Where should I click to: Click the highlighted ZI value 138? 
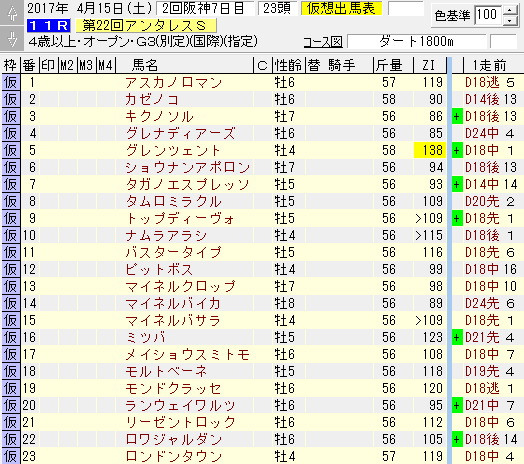point(430,150)
